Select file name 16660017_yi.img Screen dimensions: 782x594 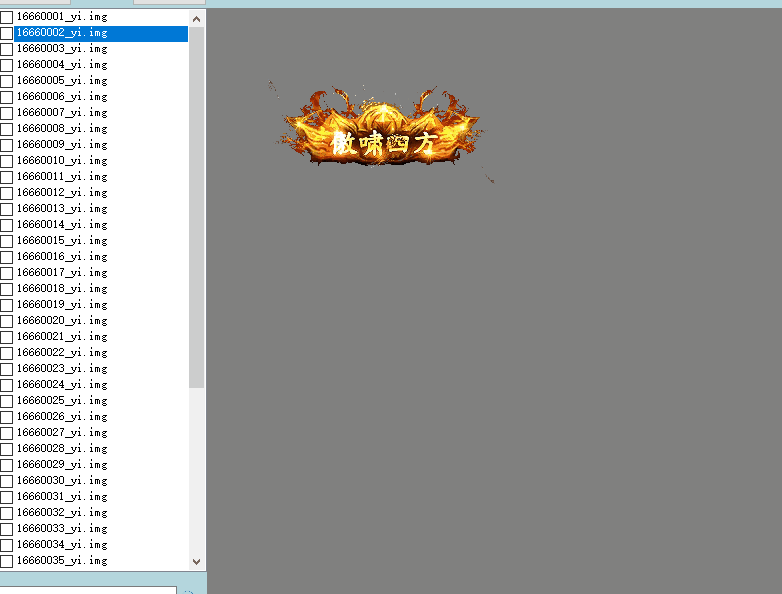pos(62,273)
